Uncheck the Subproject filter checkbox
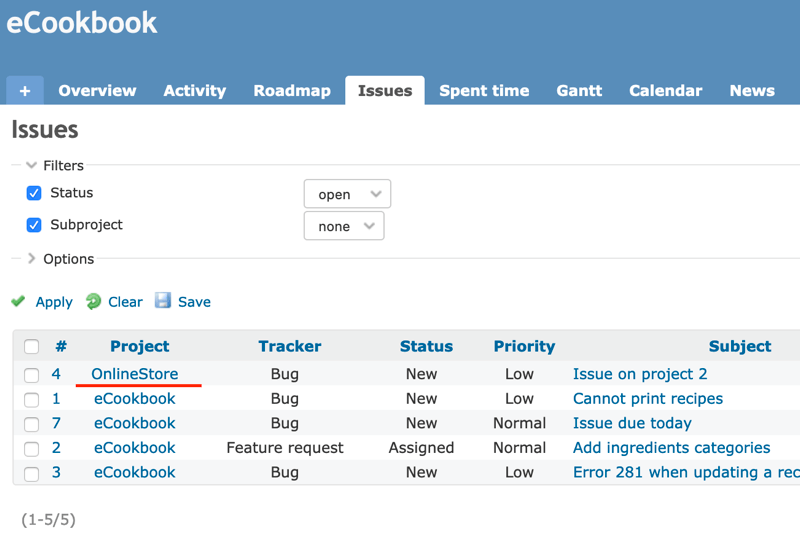Image resolution: width=800 pixels, height=552 pixels. [34, 225]
